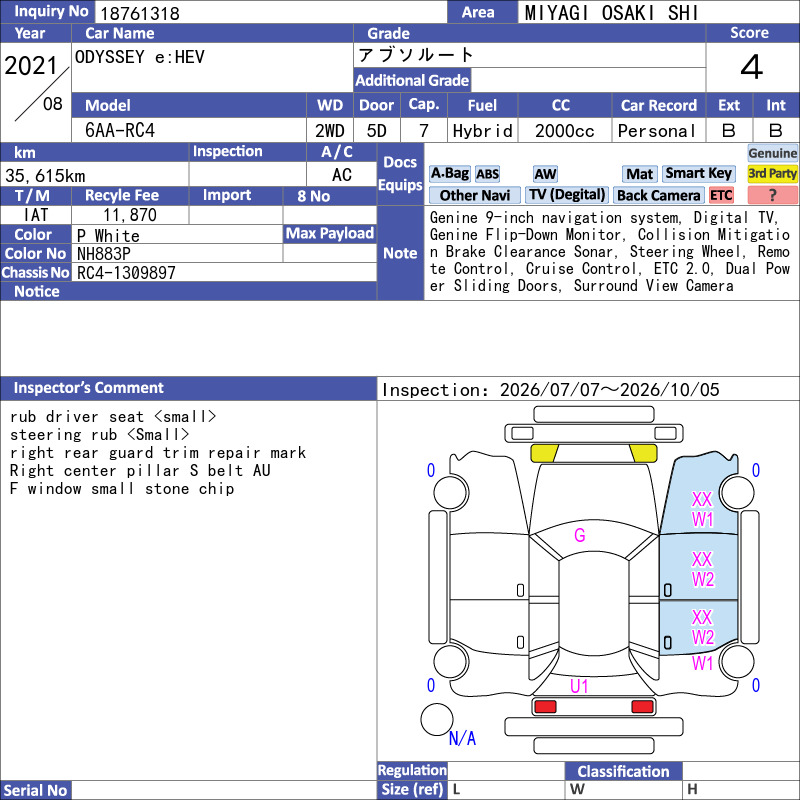Click the Other Navi badge
The image size is (800, 800).
point(474,195)
